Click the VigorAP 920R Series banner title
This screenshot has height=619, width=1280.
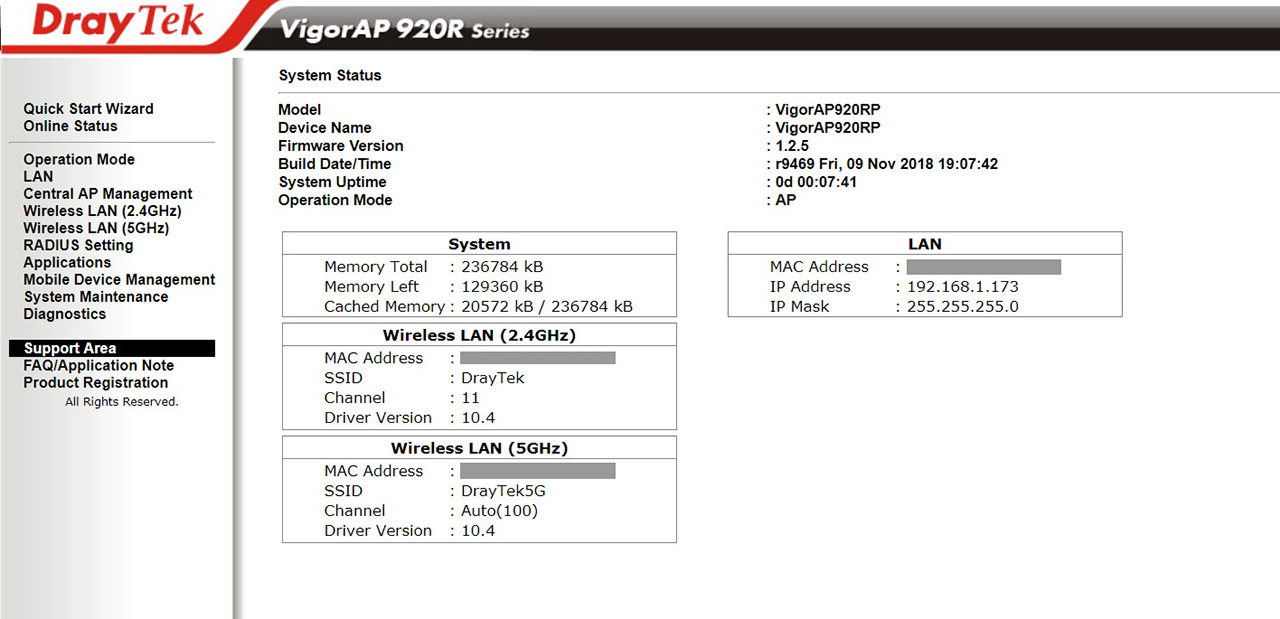tap(405, 28)
